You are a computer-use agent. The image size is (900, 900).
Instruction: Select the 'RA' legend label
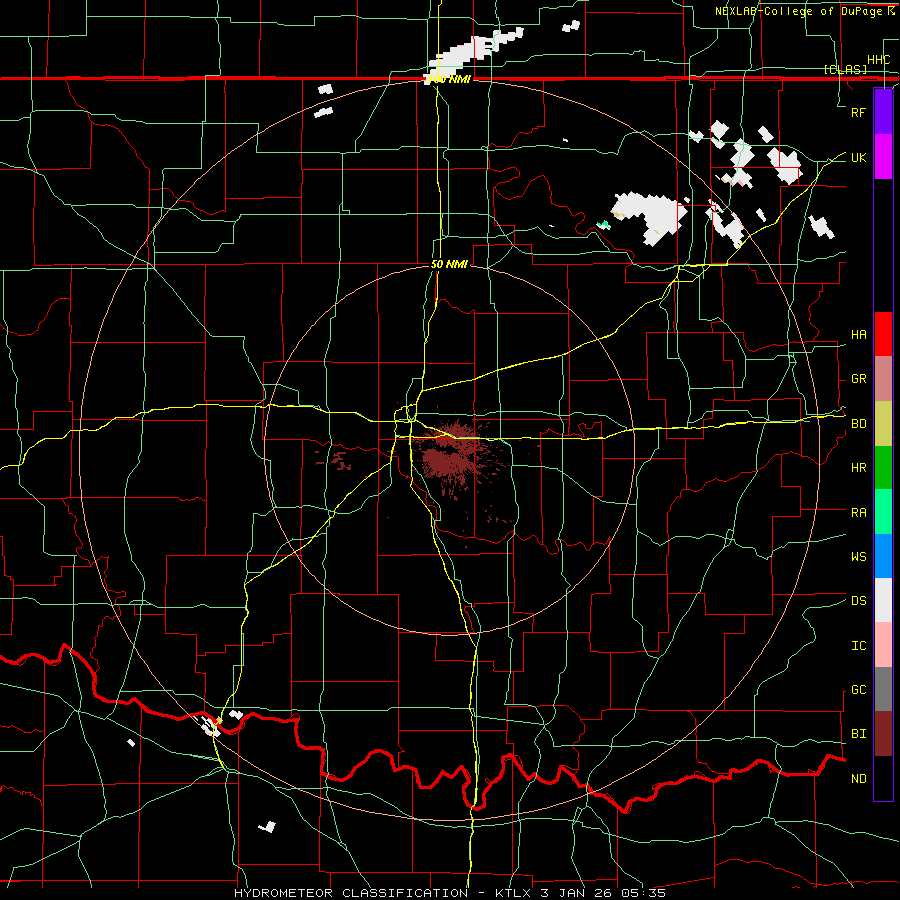[x=858, y=513]
